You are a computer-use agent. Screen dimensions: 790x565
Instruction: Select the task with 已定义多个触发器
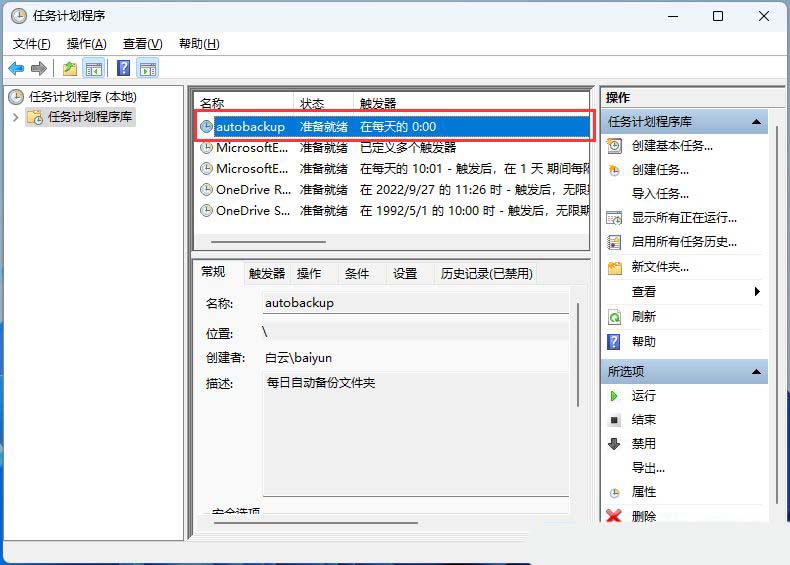point(394,148)
